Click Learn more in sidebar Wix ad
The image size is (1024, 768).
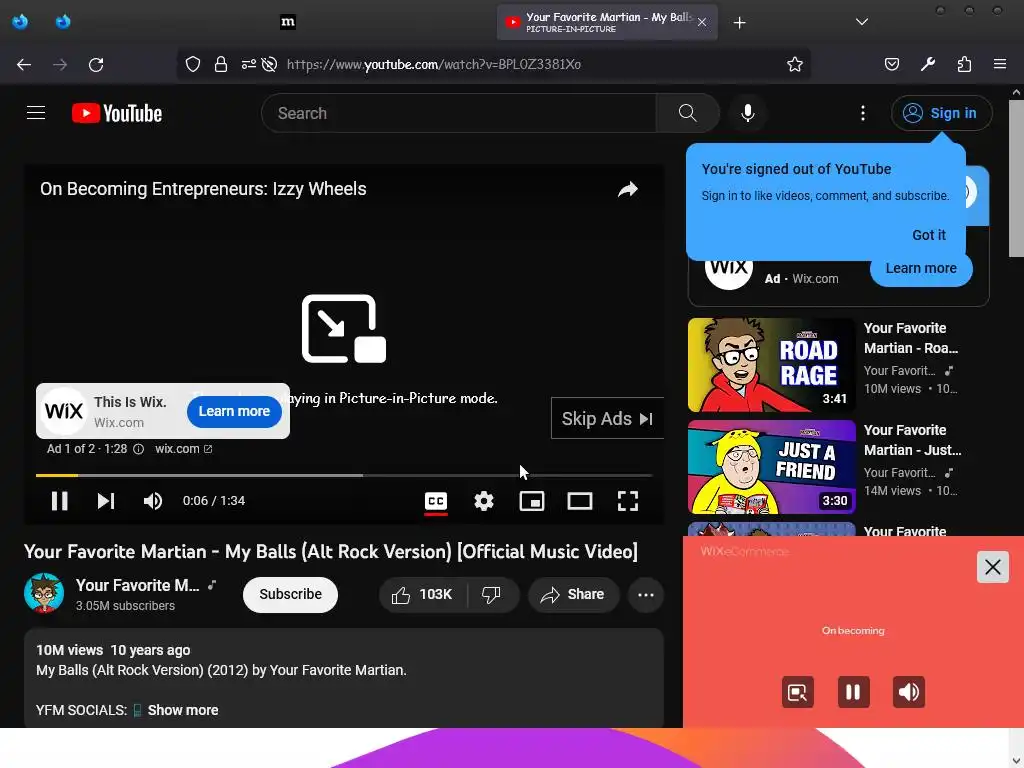(x=921, y=268)
